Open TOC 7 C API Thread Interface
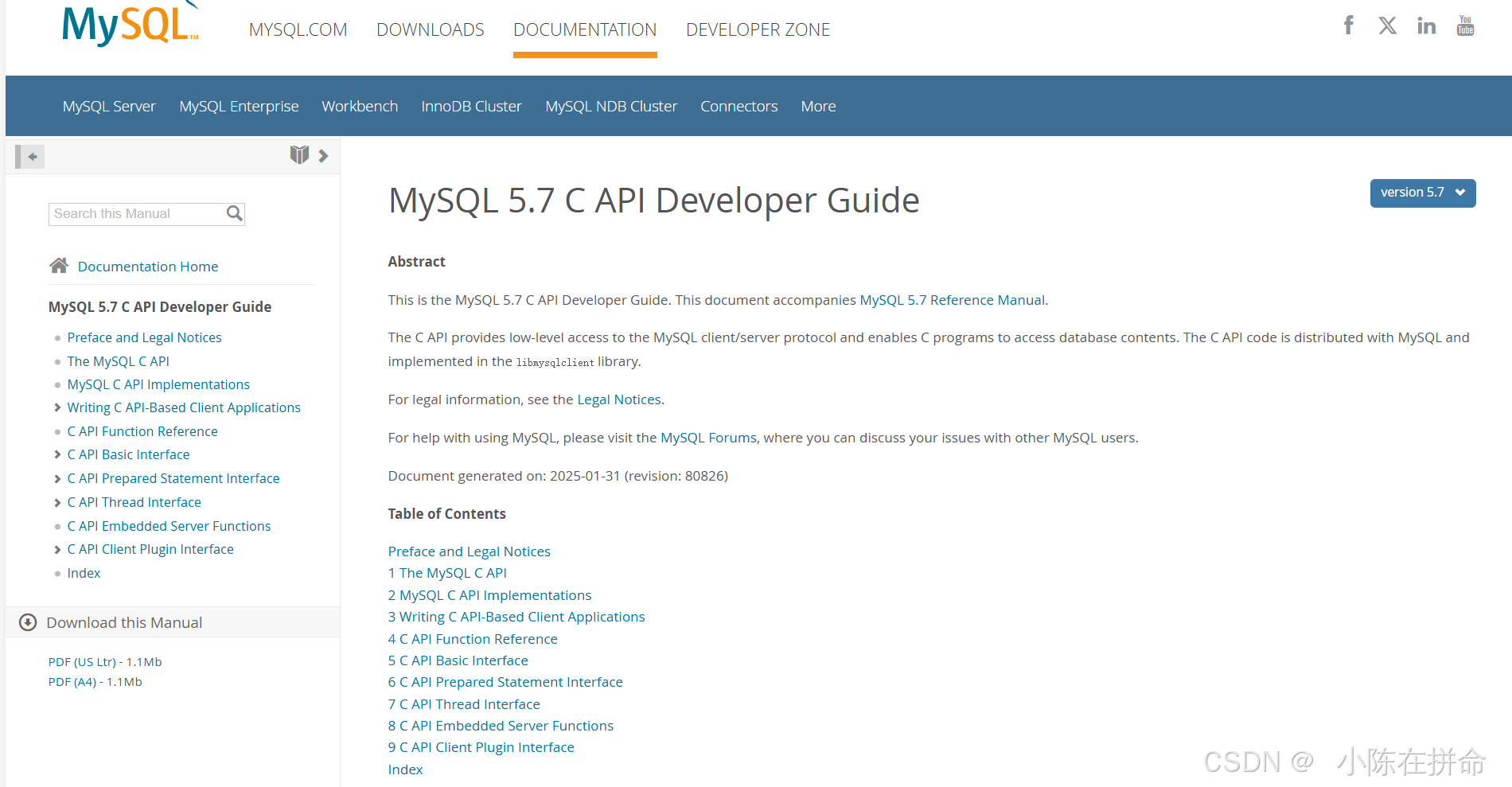The height and width of the screenshot is (787, 1512). [464, 704]
